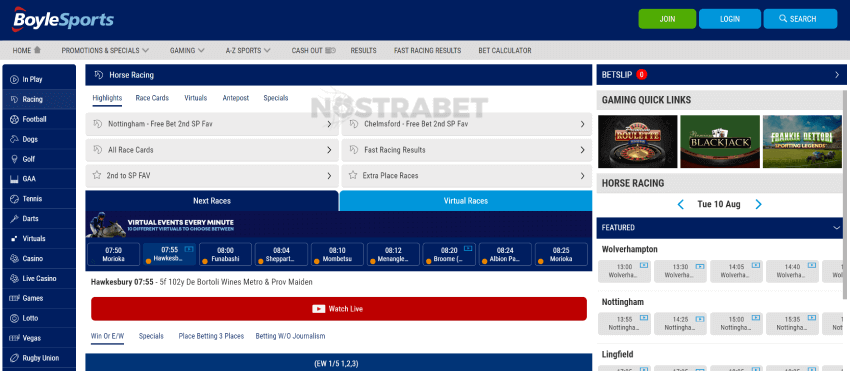The width and height of the screenshot is (850, 371).
Task: Click the Casino sidebar icon
Action: (14, 259)
